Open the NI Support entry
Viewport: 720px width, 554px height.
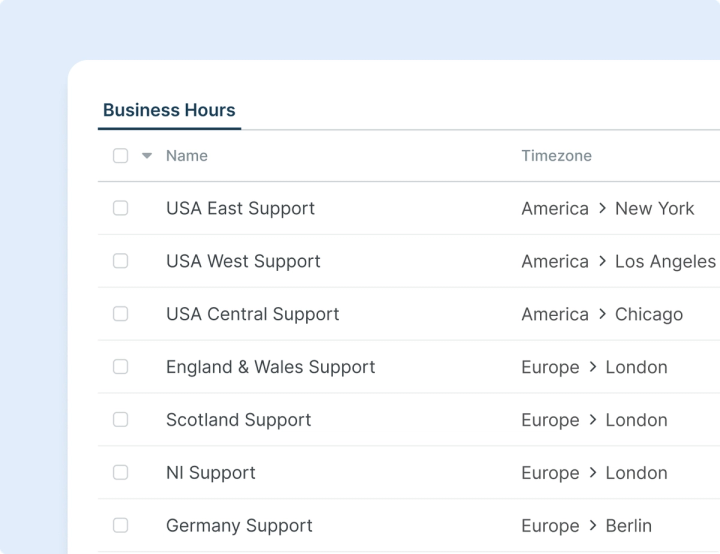[210, 473]
